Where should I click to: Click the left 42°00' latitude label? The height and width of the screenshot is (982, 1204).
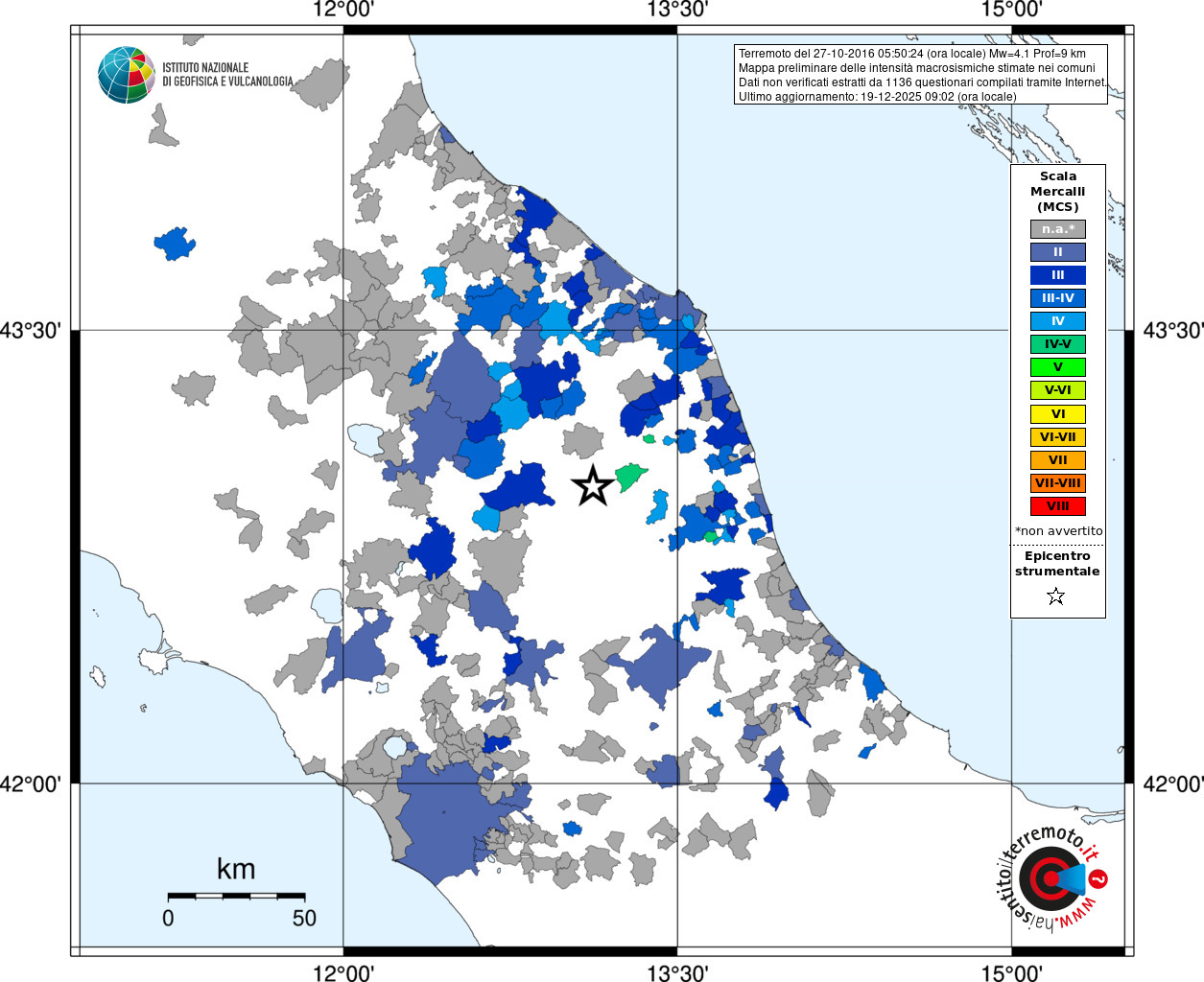tap(31, 784)
